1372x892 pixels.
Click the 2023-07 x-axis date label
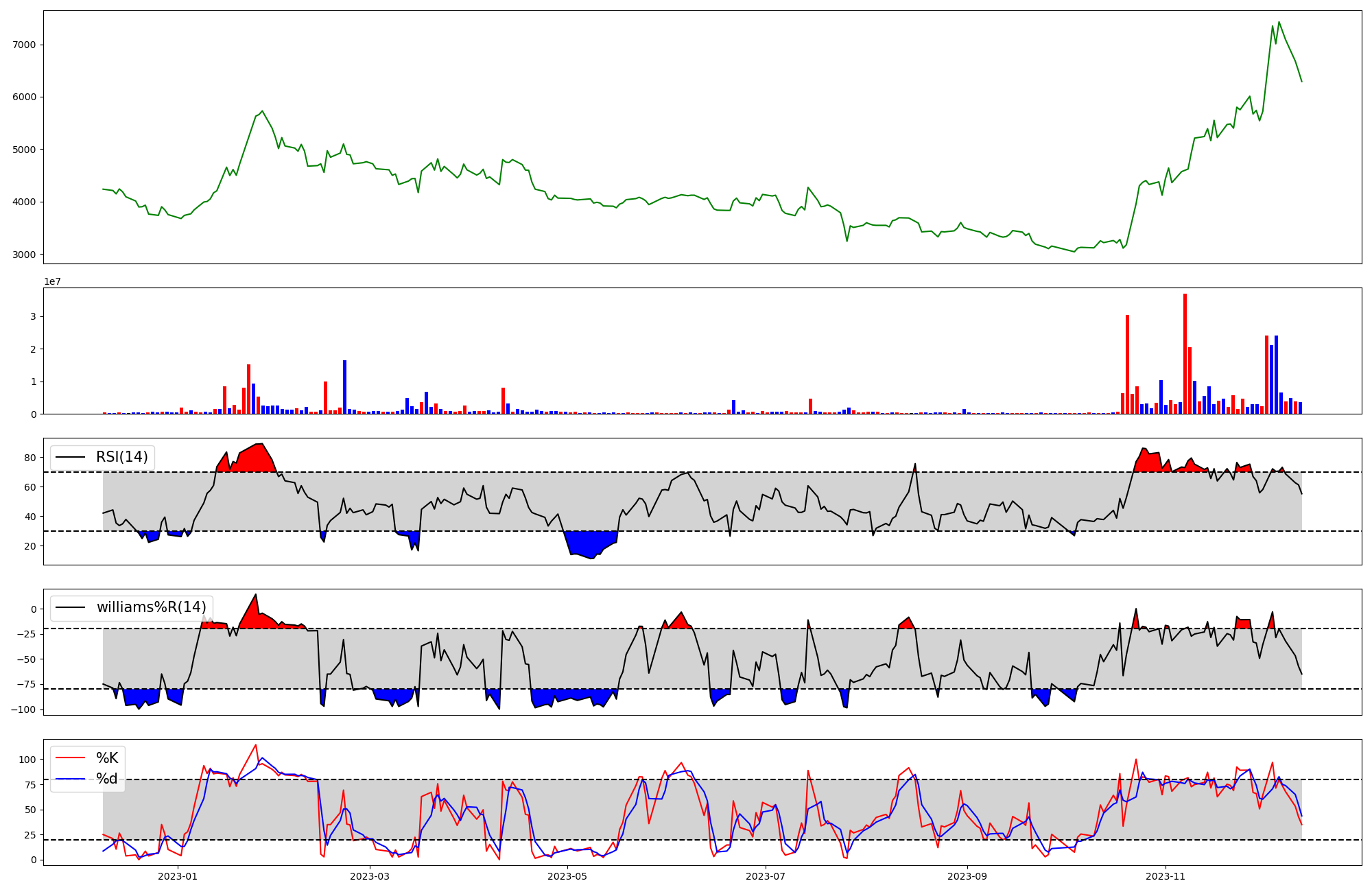pos(765,876)
